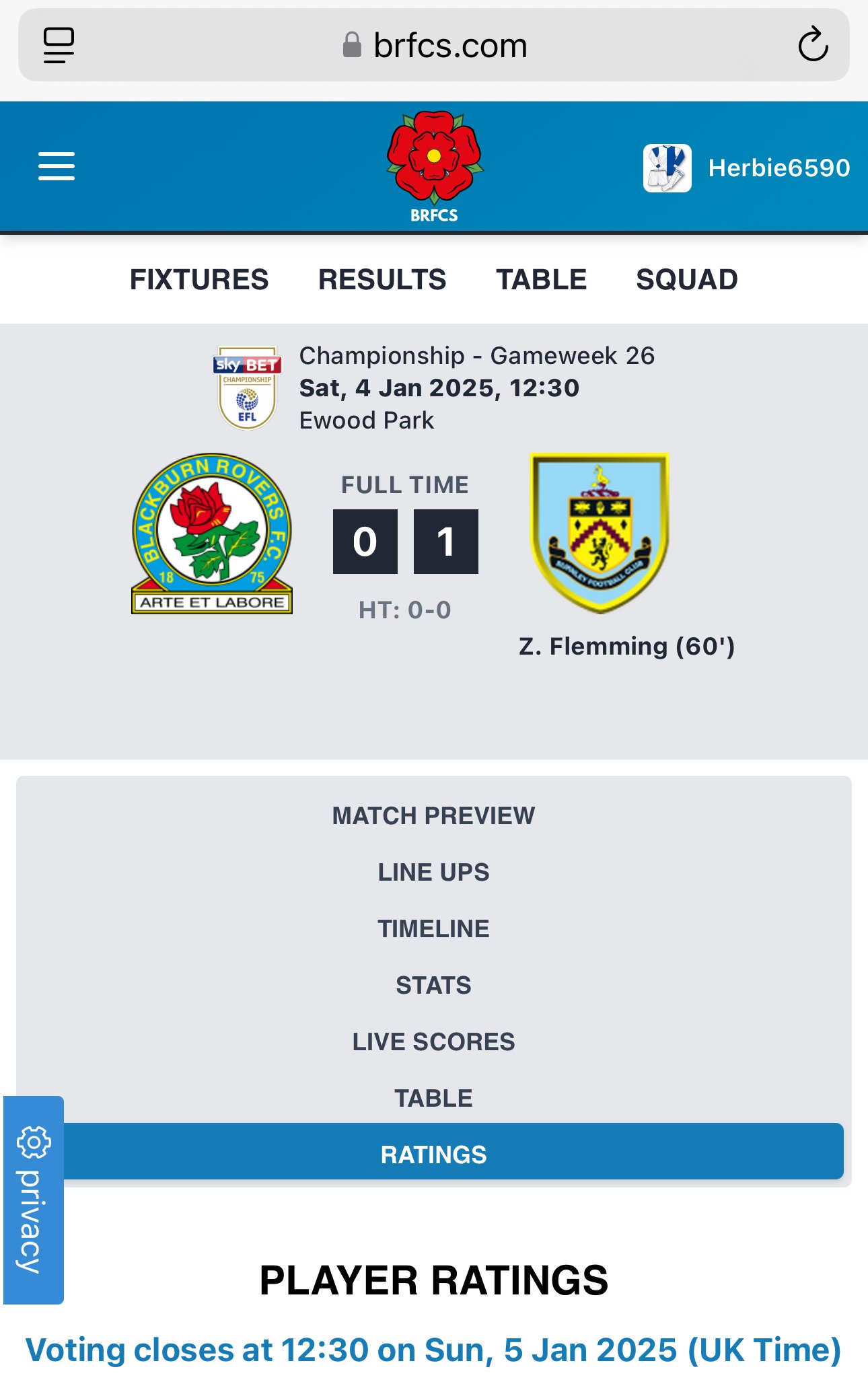Select LINE UPS section
868x1392 pixels.
pyautogui.click(x=434, y=872)
